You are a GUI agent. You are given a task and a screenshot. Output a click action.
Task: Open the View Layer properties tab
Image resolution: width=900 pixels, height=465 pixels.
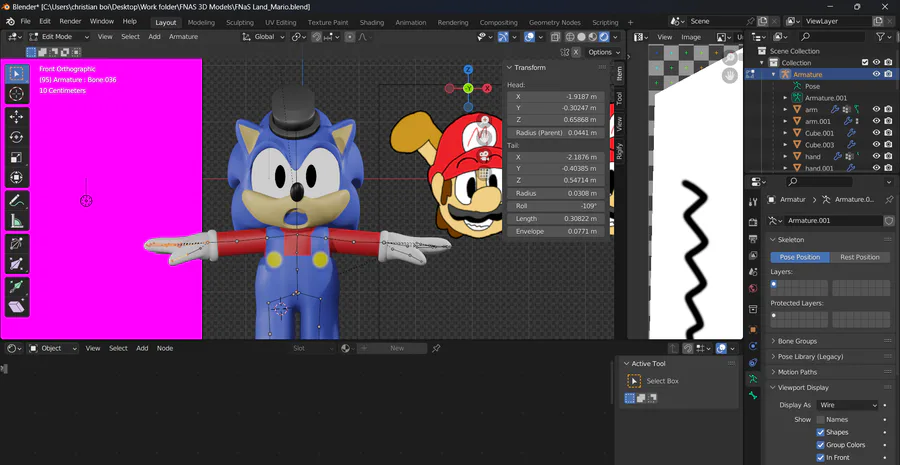pyautogui.click(x=753, y=255)
